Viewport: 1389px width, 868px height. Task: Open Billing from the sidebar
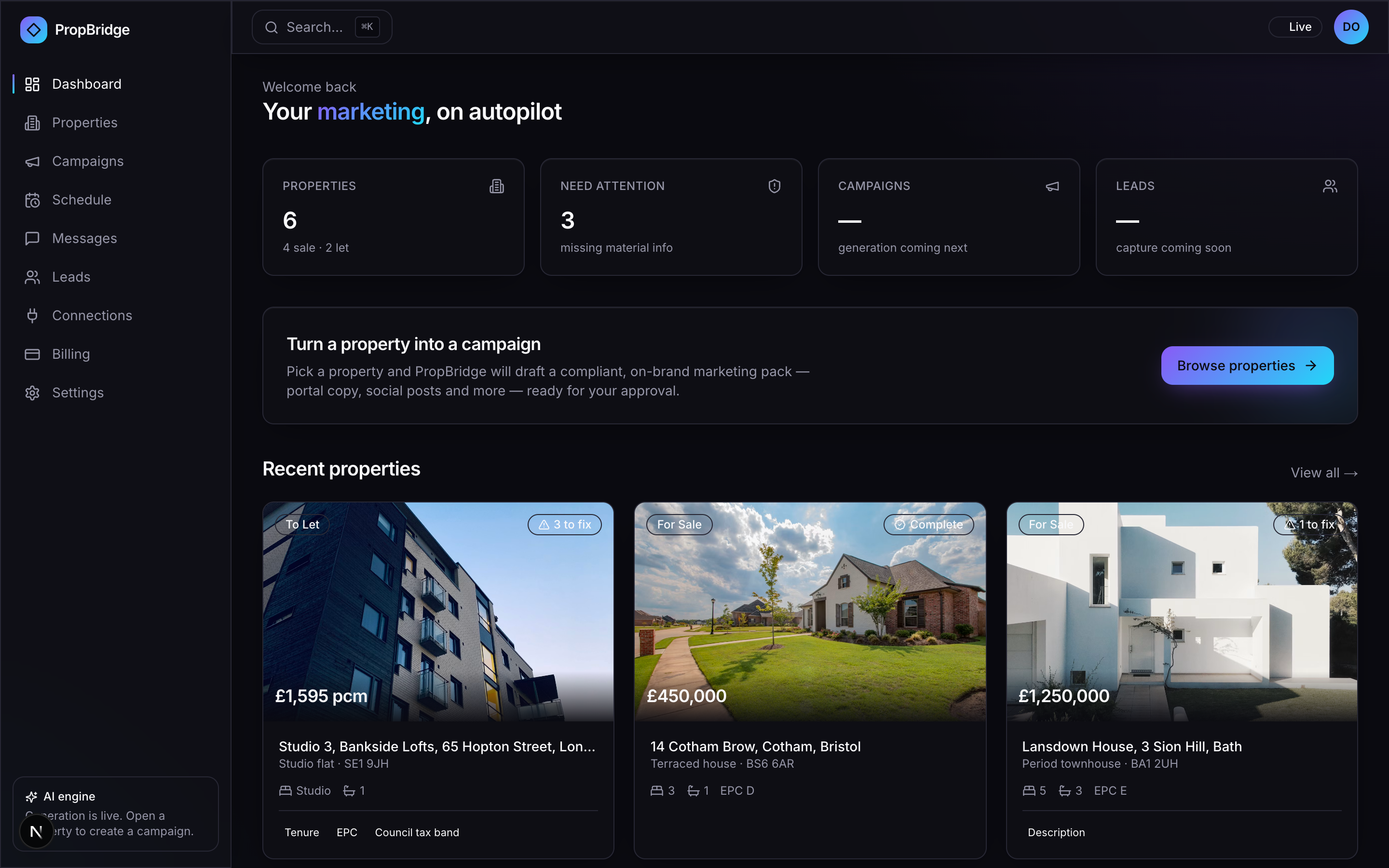pos(116,354)
